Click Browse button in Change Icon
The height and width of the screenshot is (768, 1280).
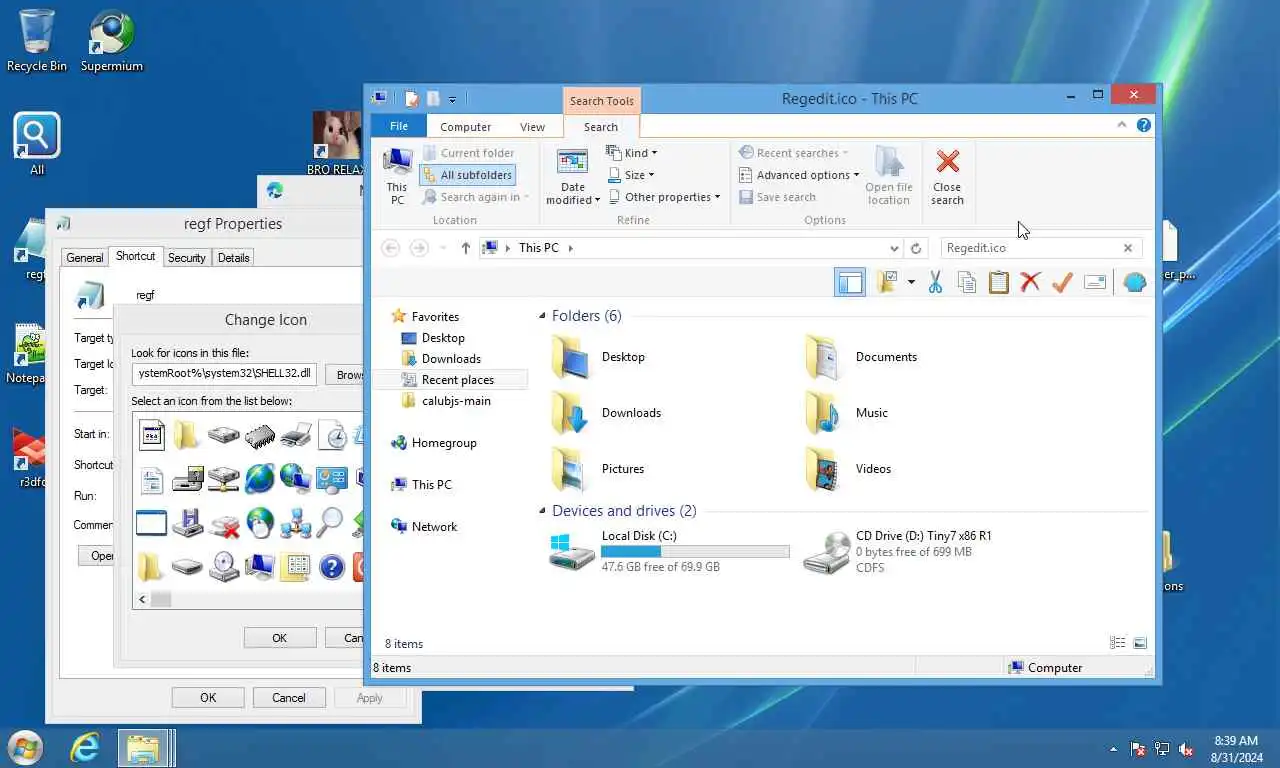point(344,375)
